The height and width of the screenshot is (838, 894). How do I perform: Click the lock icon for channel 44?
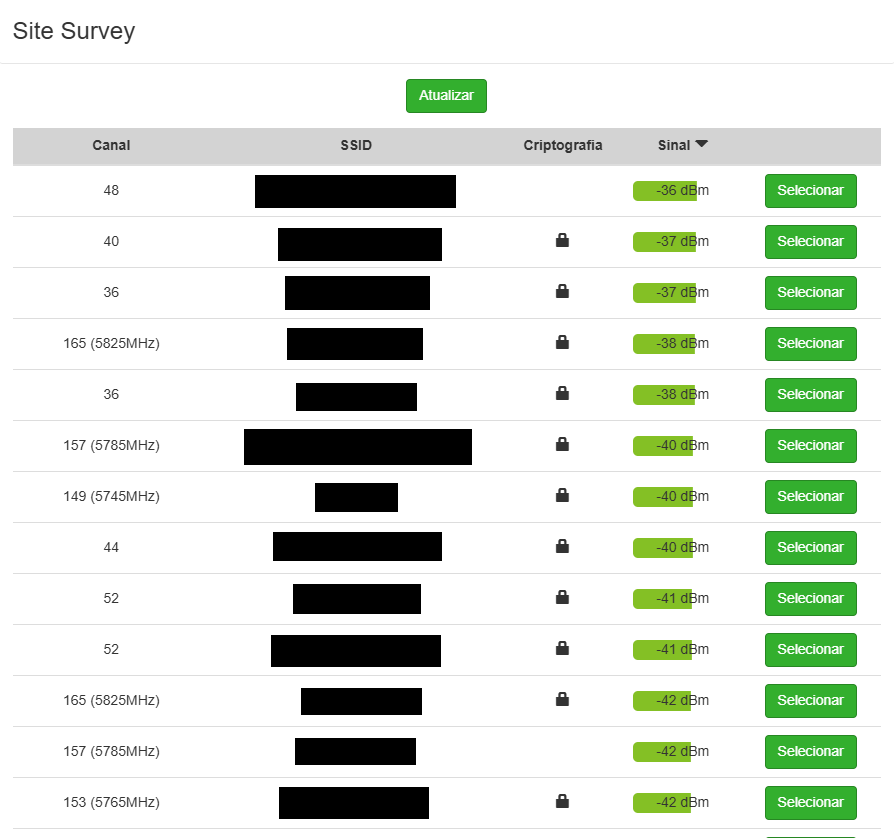point(562,547)
